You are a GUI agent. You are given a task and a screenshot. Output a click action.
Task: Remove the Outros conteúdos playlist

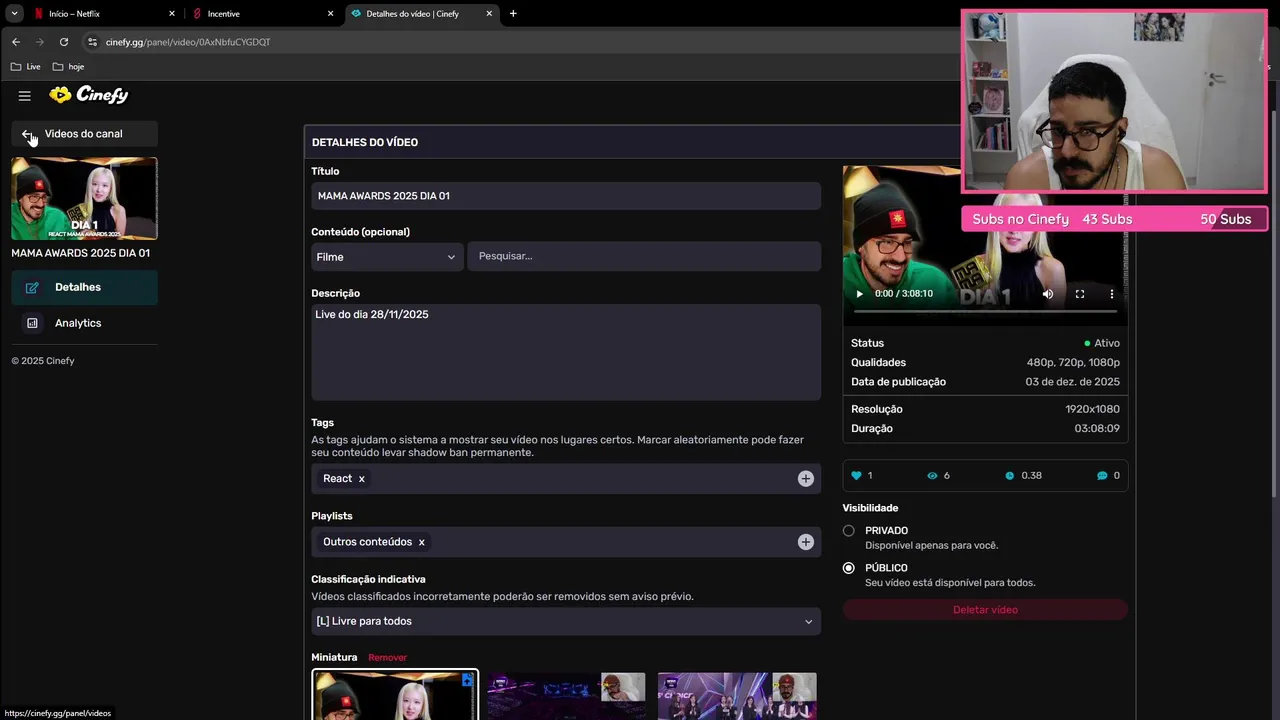[x=422, y=542]
